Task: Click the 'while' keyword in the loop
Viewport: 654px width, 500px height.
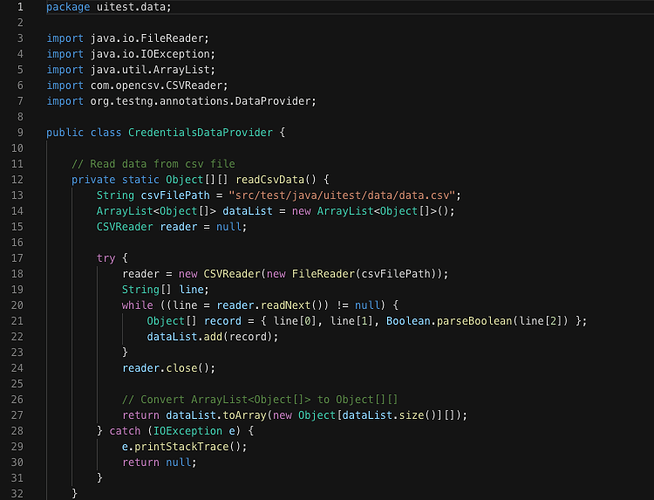Action: pyautogui.click(x=137, y=304)
